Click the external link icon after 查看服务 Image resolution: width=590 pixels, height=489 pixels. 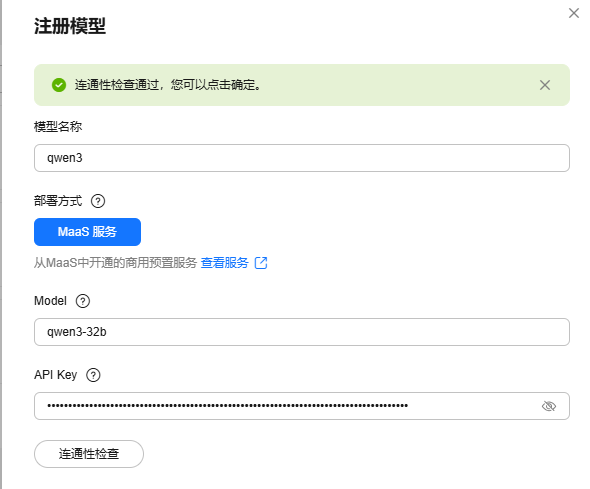point(261,263)
